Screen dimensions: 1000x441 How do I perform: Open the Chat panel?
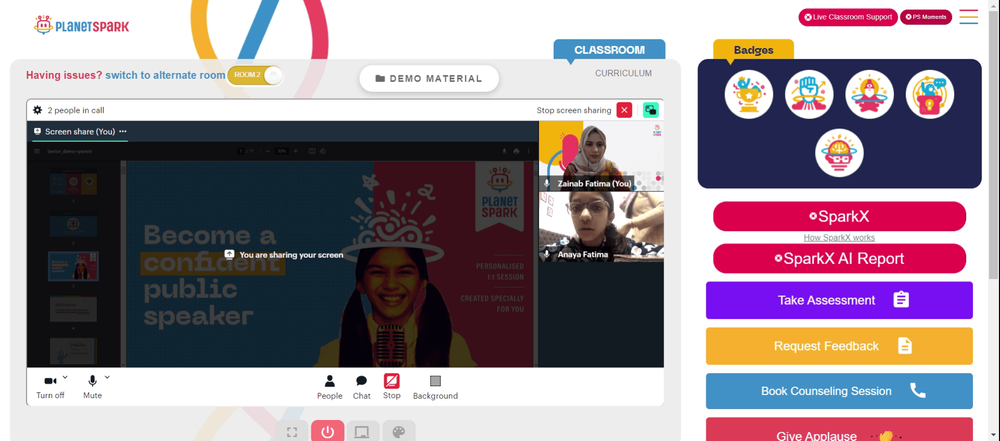(x=362, y=387)
